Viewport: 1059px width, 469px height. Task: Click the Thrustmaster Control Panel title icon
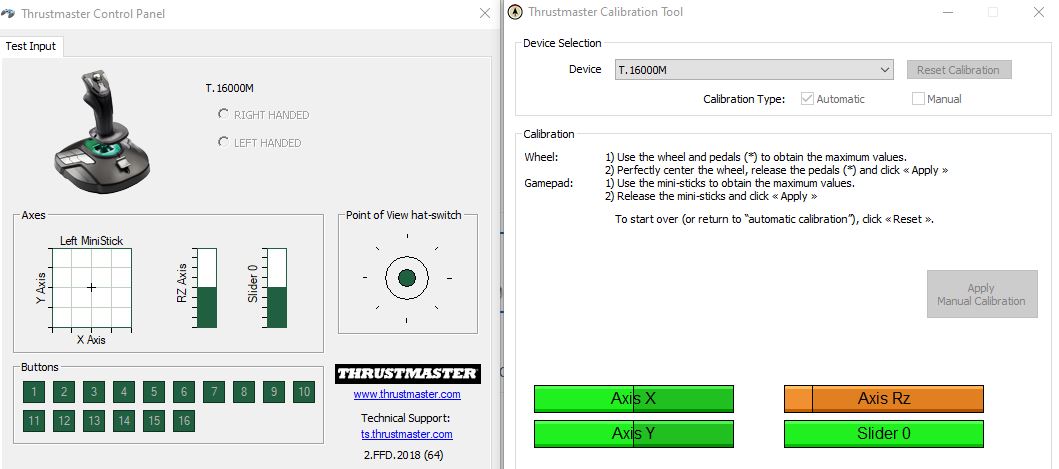click(x=8, y=14)
